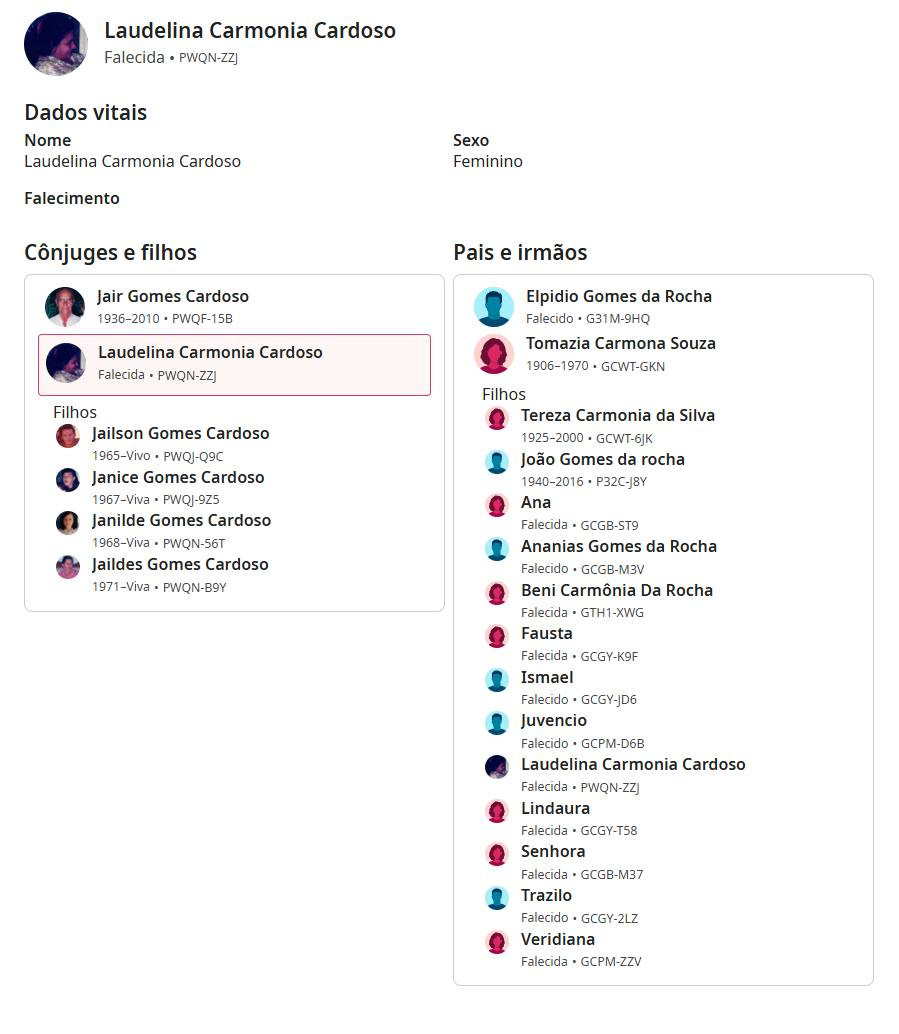Select the highlighted Laudelina Carmonia Cardoso spouse card
The height and width of the screenshot is (1034, 899).
[234, 364]
